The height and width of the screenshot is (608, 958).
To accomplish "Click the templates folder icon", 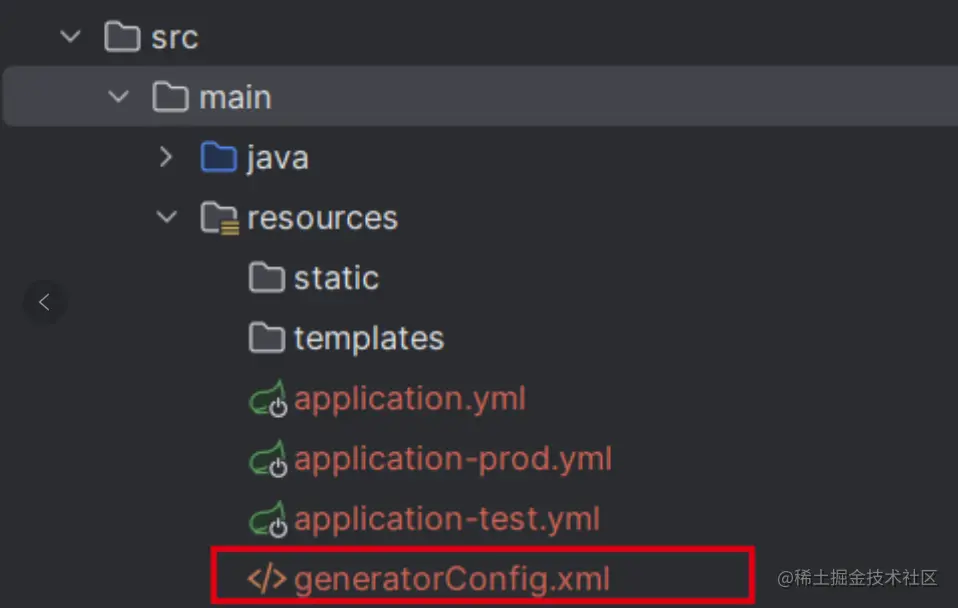I will pos(266,338).
